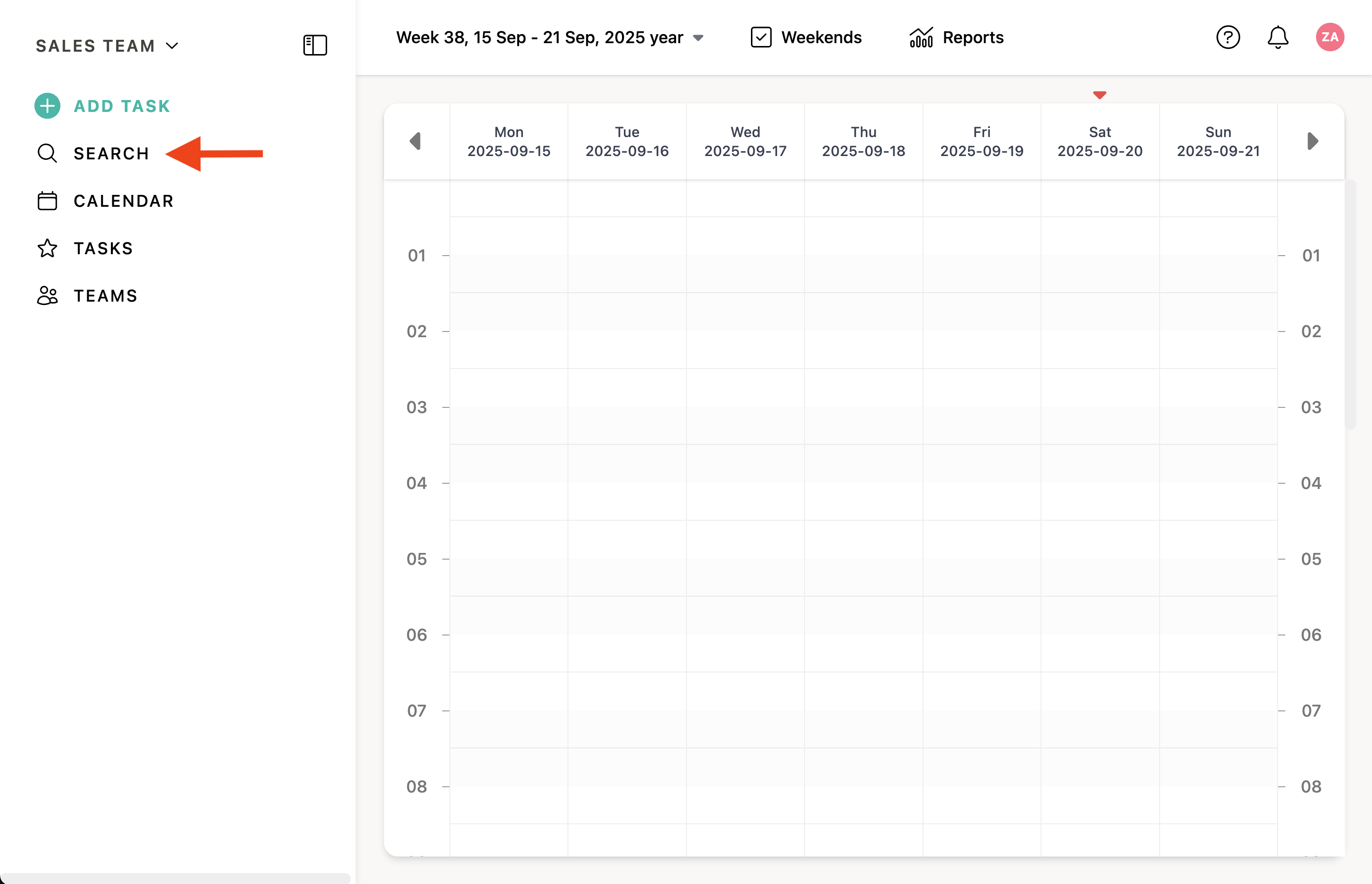This screenshot has height=884, width=1372.
Task: Click Wed 2025-09-17 column header
Action: click(x=745, y=141)
